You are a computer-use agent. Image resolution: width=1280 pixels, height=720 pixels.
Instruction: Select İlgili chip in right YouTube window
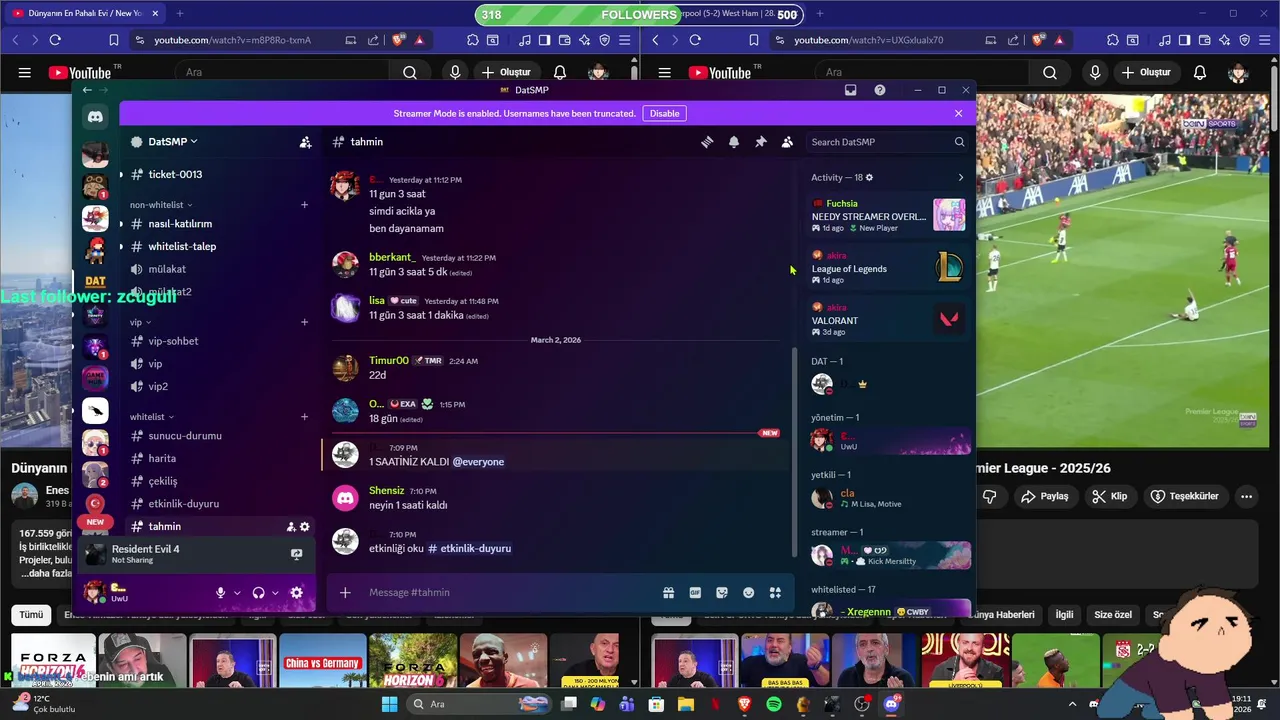(1064, 615)
